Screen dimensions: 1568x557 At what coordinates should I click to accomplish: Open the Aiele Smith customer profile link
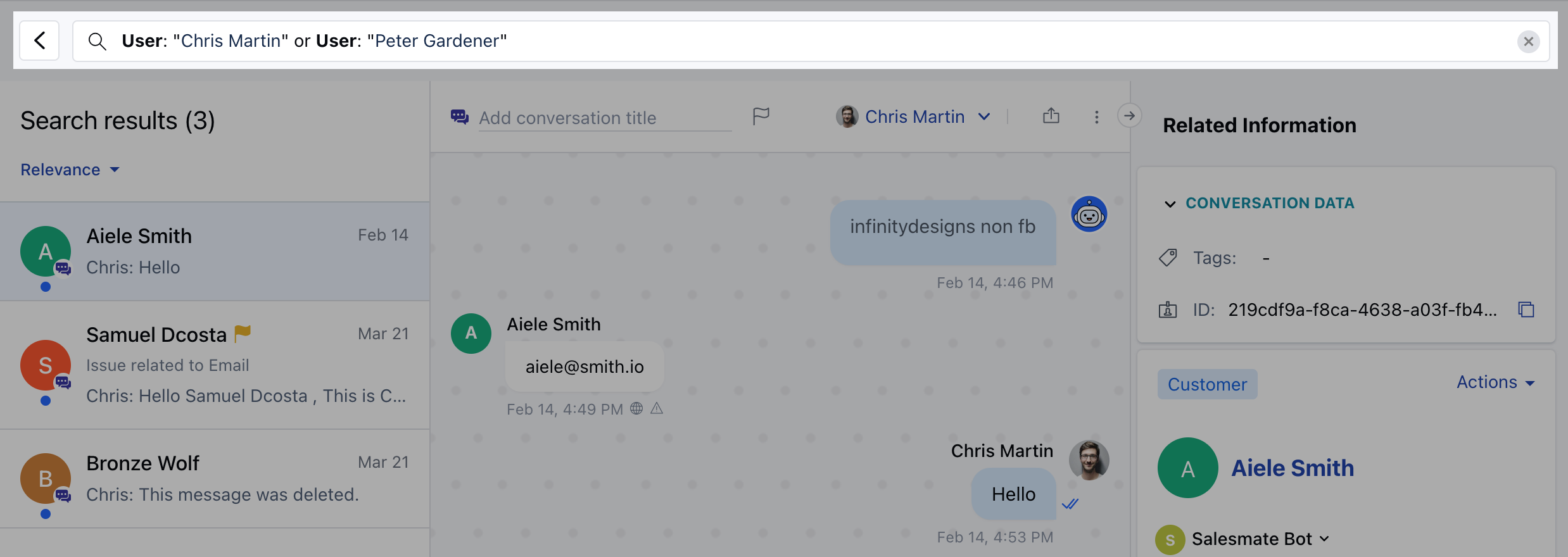coord(1293,468)
